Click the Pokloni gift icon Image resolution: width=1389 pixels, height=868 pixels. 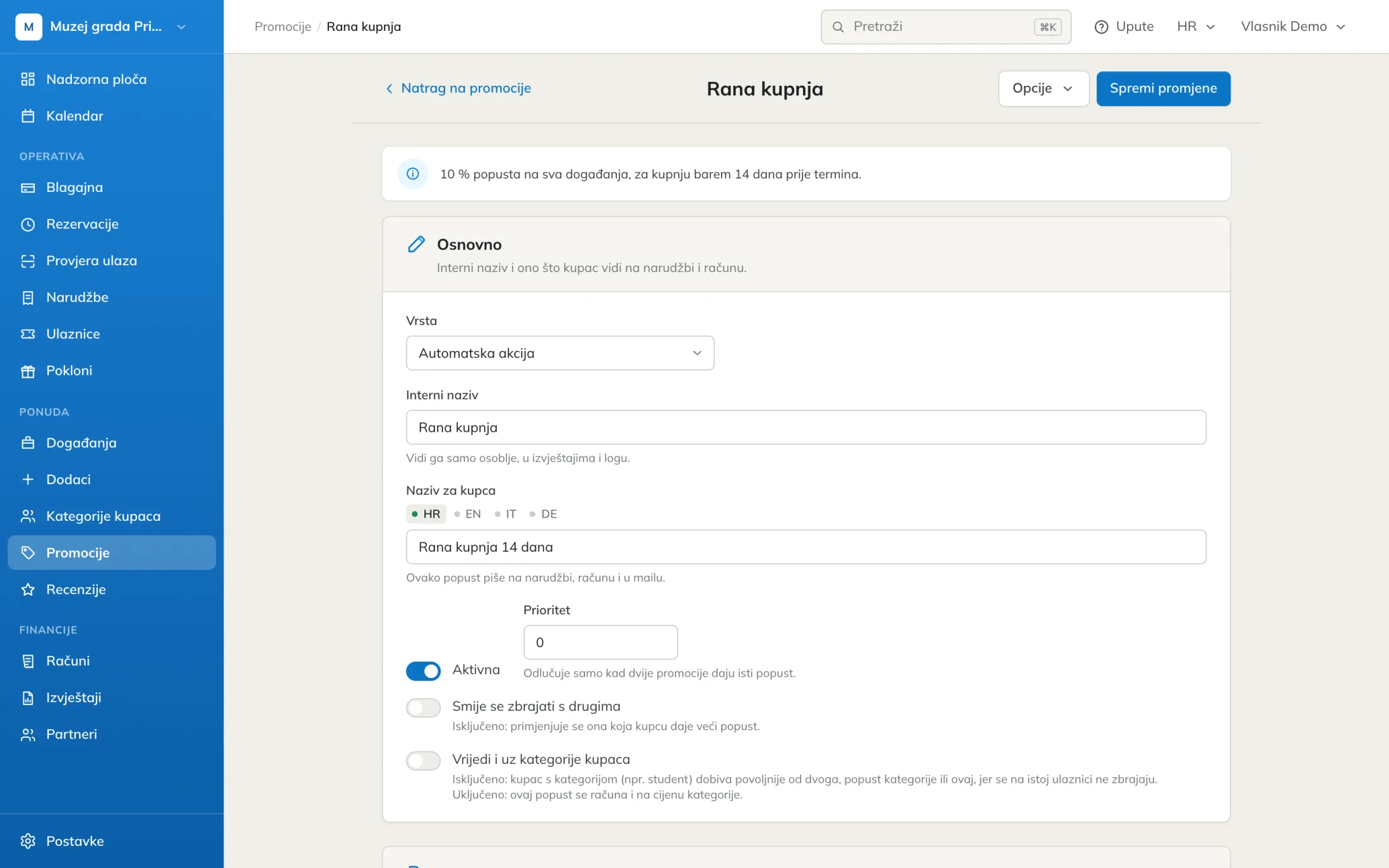28,371
